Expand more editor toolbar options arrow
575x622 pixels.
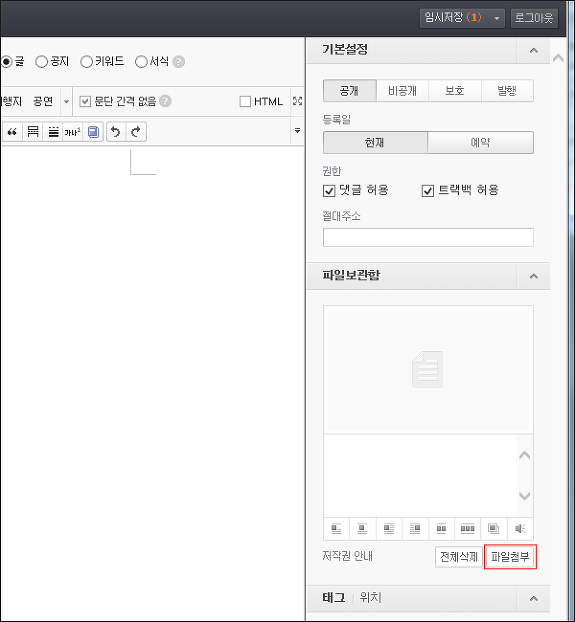(297, 131)
